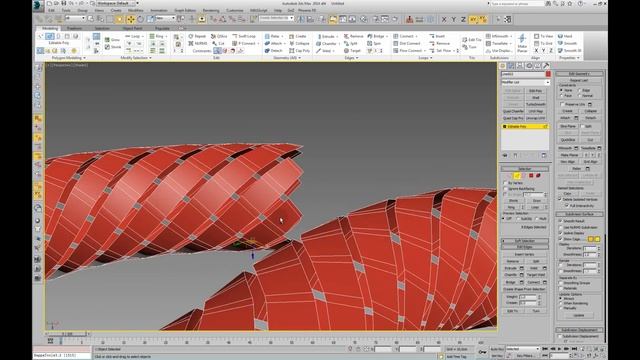Image resolution: width=640 pixels, height=360 pixels.
Task: Switch to the Object Paint ribbon tab
Action: 132,28
